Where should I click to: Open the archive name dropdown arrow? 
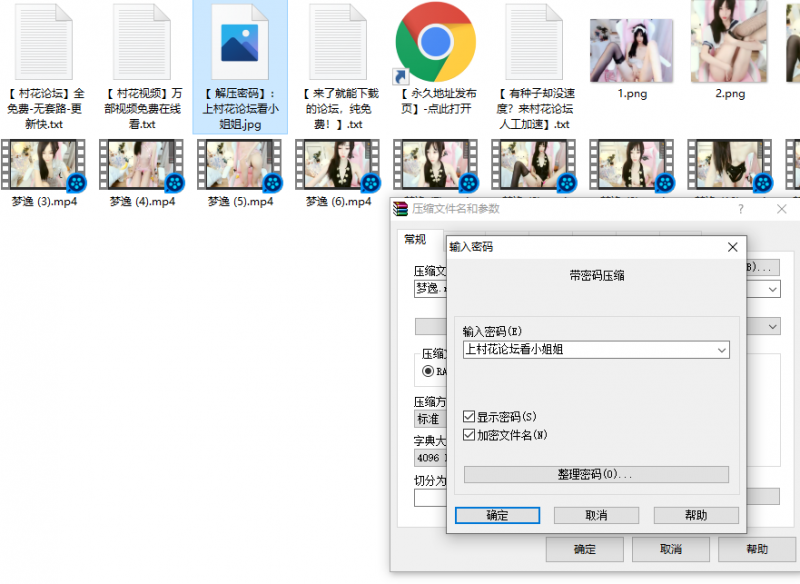pyautogui.click(x=773, y=289)
